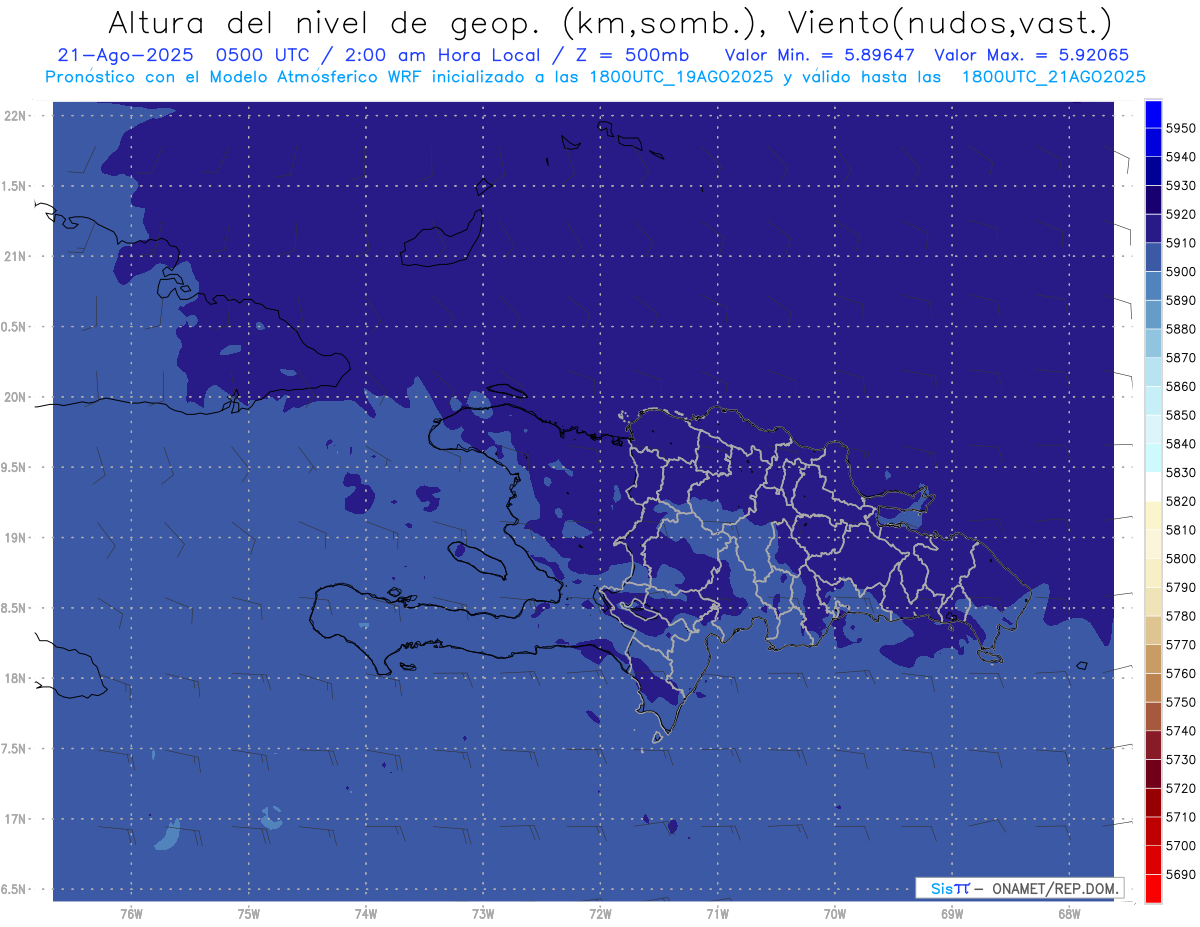Click the 'ONAMET/REP.DOM.' logo label

point(1056,888)
